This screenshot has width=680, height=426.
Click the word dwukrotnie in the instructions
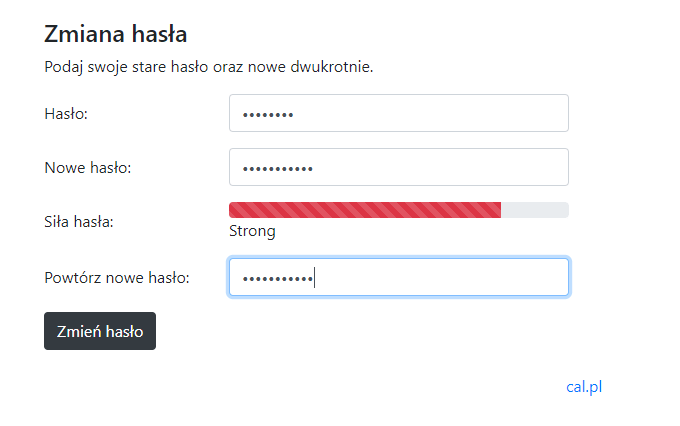[x=332, y=67]
